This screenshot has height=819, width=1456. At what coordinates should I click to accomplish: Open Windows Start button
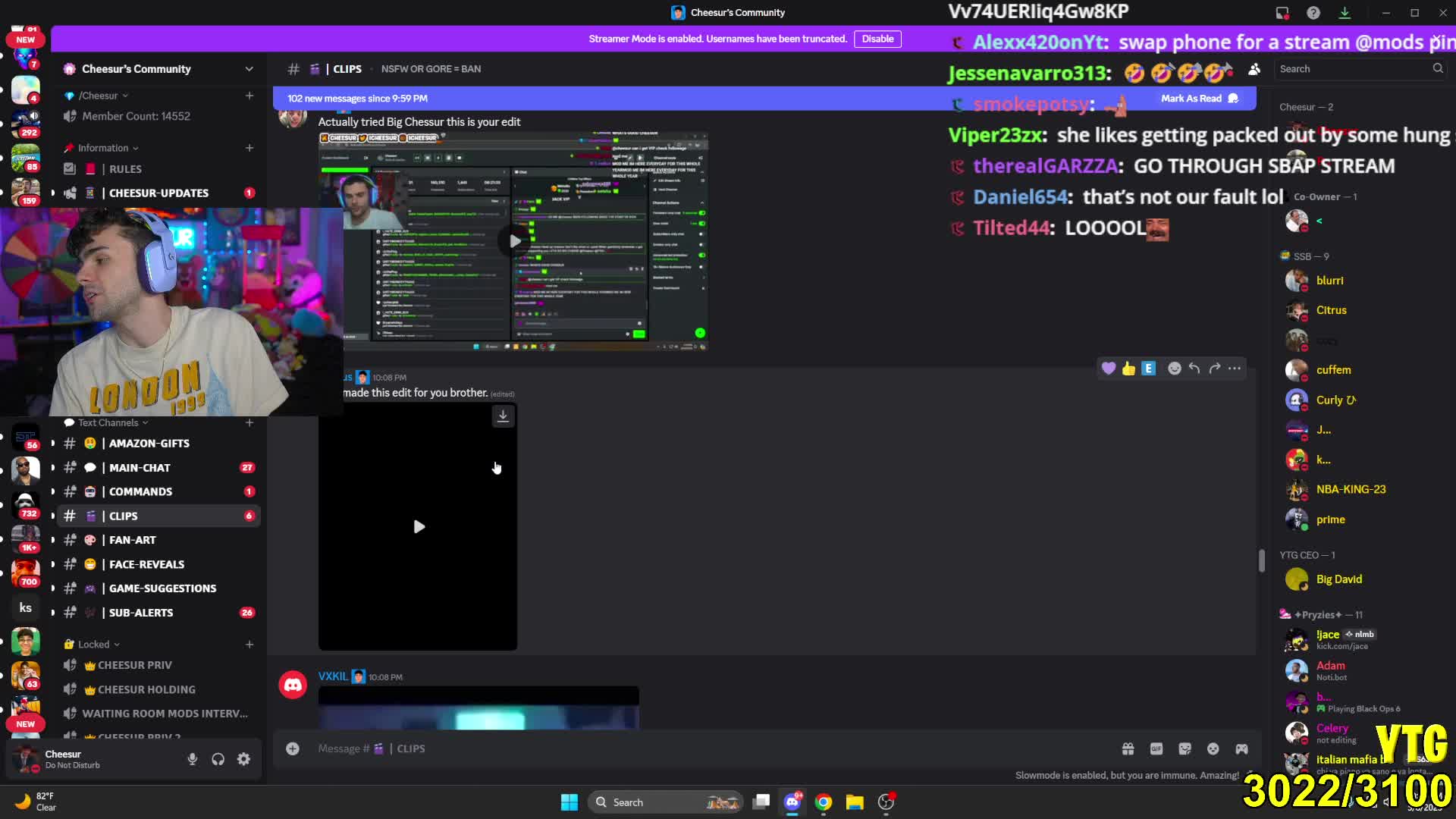click(570, 802)
